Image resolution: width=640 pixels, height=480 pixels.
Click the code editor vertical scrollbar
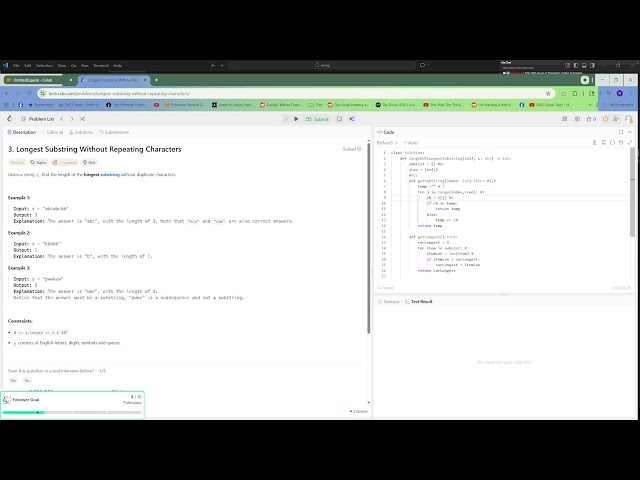(x=632, y=192)
